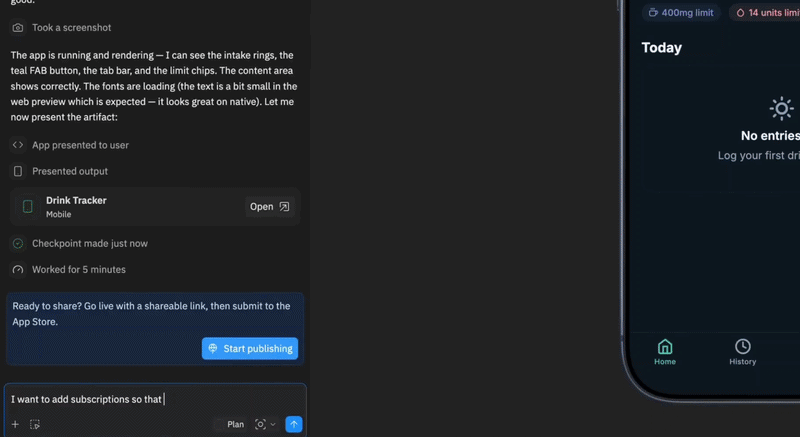Open the screenshot mode dropdown chevron
This screenshot has width=800, height=437.
coord(273,424)
